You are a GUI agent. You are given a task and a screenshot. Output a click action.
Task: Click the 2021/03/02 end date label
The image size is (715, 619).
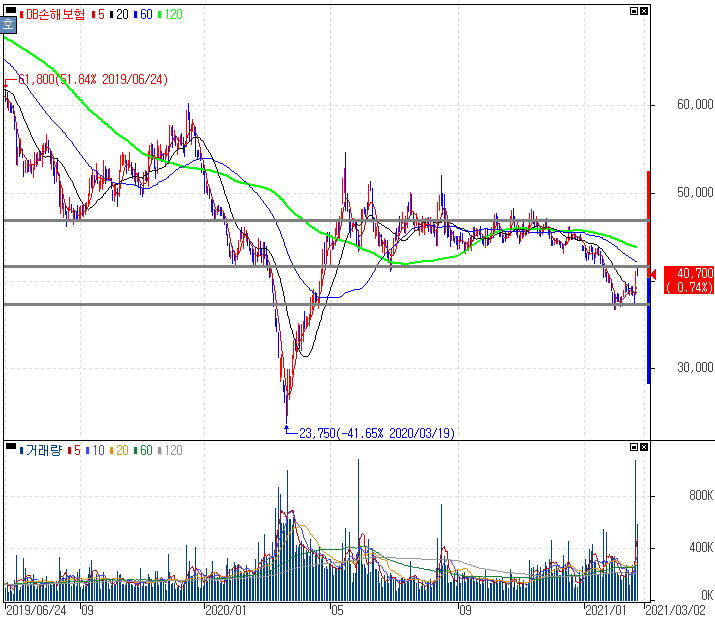(x=675, y=610)
